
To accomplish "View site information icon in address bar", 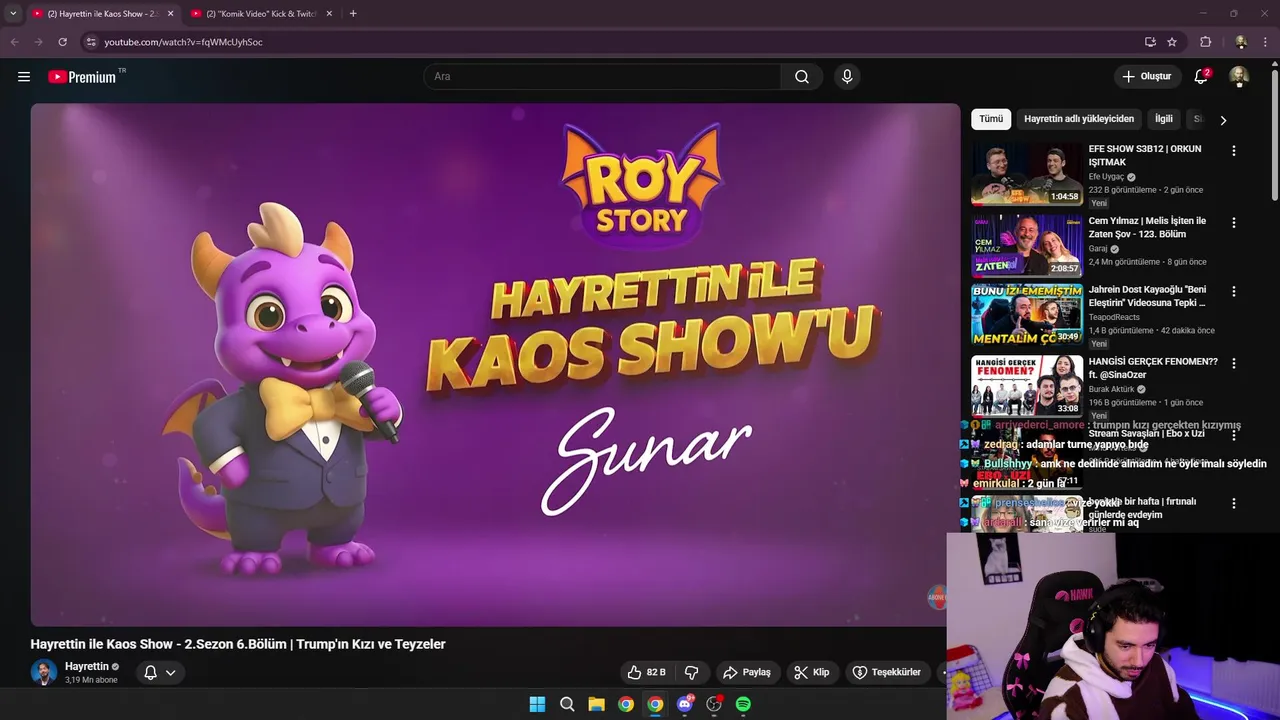I will click(90, 42).
